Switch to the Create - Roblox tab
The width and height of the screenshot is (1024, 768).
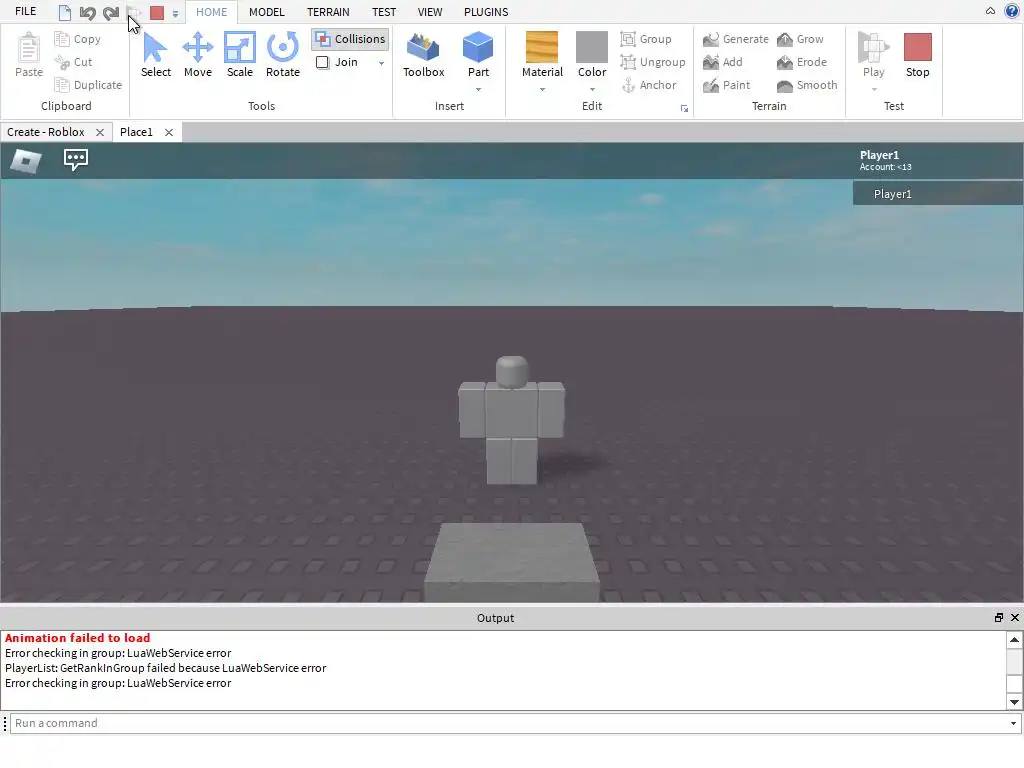pyautogui.click(x=46, y=132)
